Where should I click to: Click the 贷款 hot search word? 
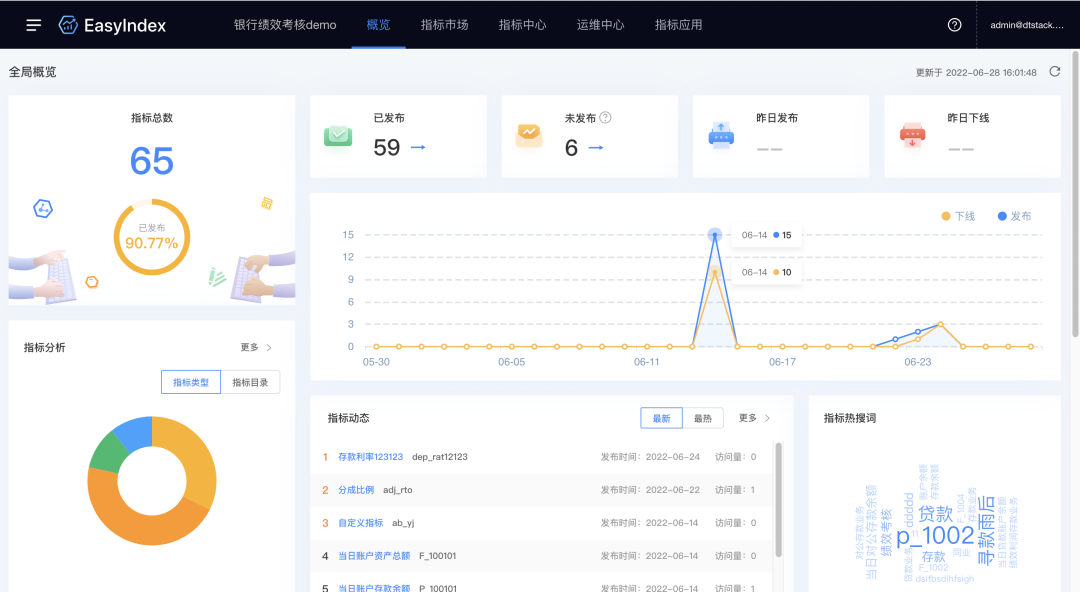tap(935, 513)
